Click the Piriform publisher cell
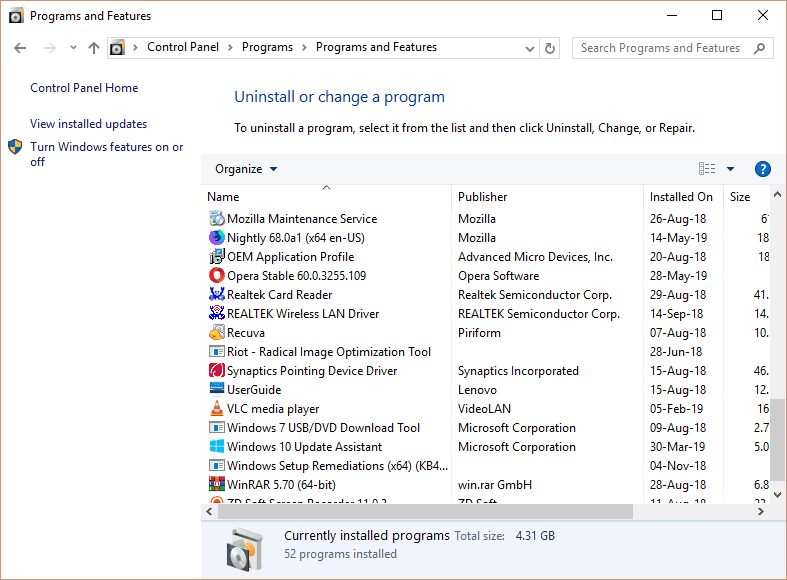Screen dimensions: 787x580 [x=479, y=333]
